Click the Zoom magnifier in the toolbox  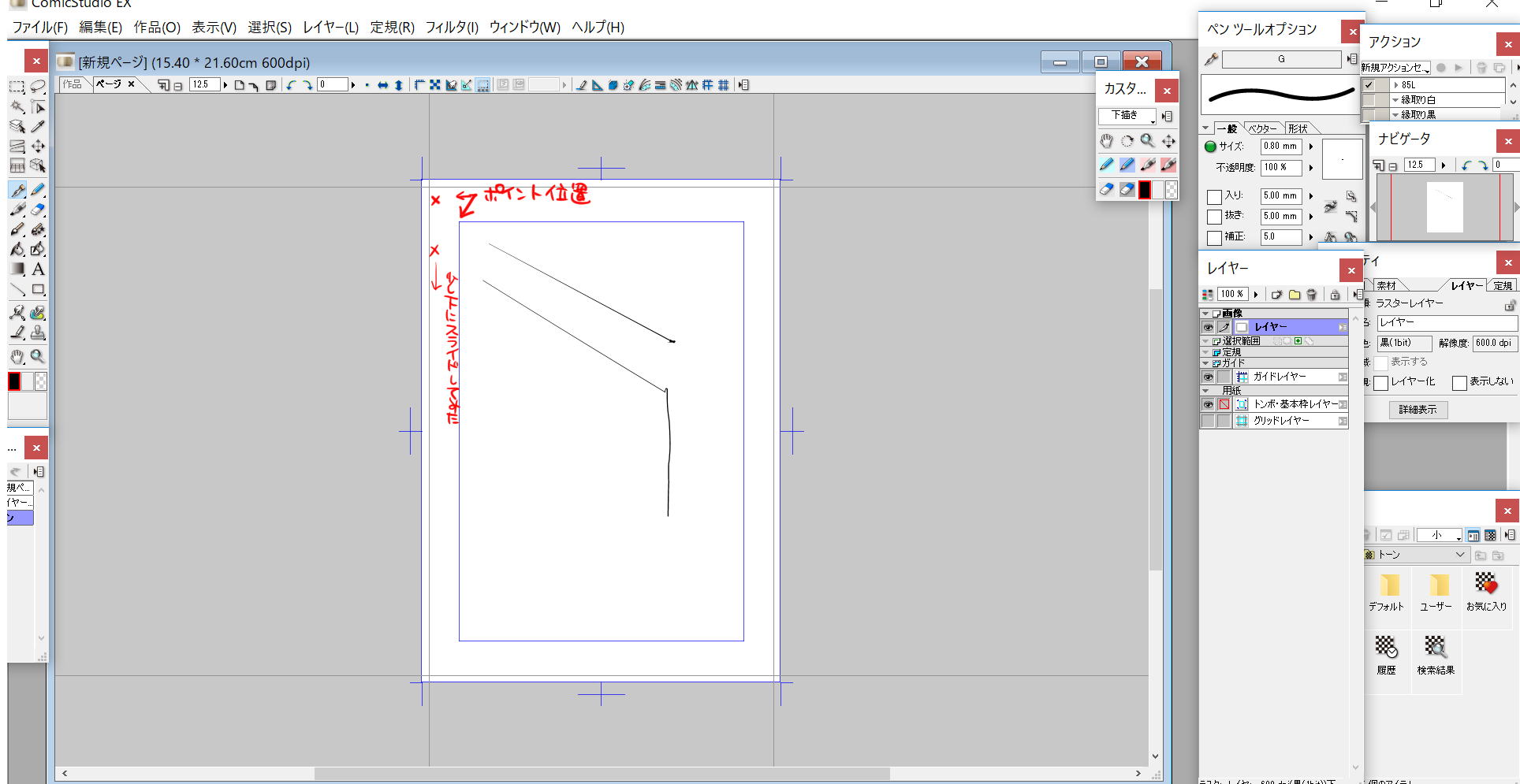tap(37, 356)
